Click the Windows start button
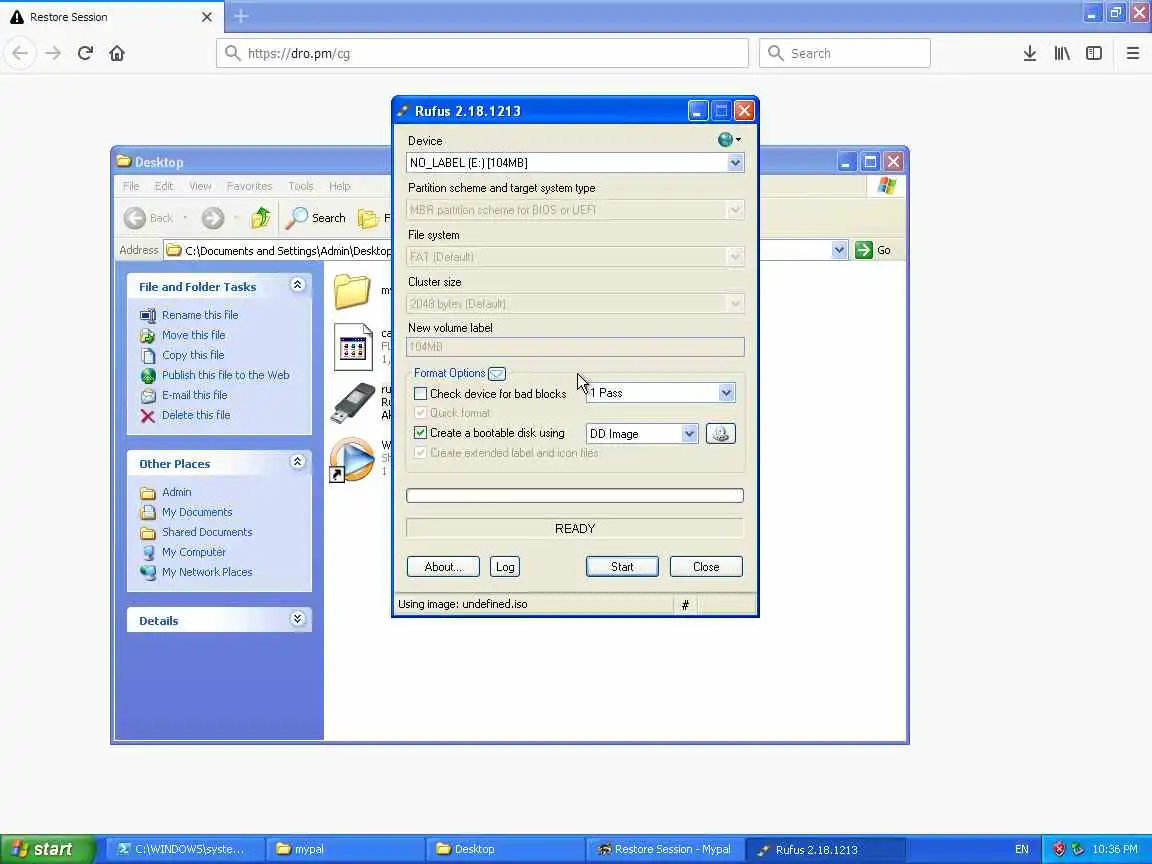Screen dimensions: 1152x864 47,849
